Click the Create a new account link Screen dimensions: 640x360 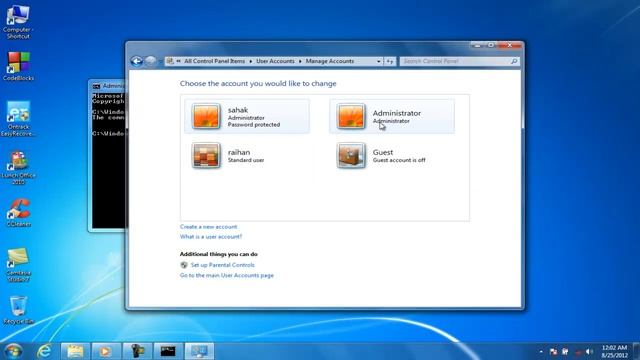pos(208,227)
